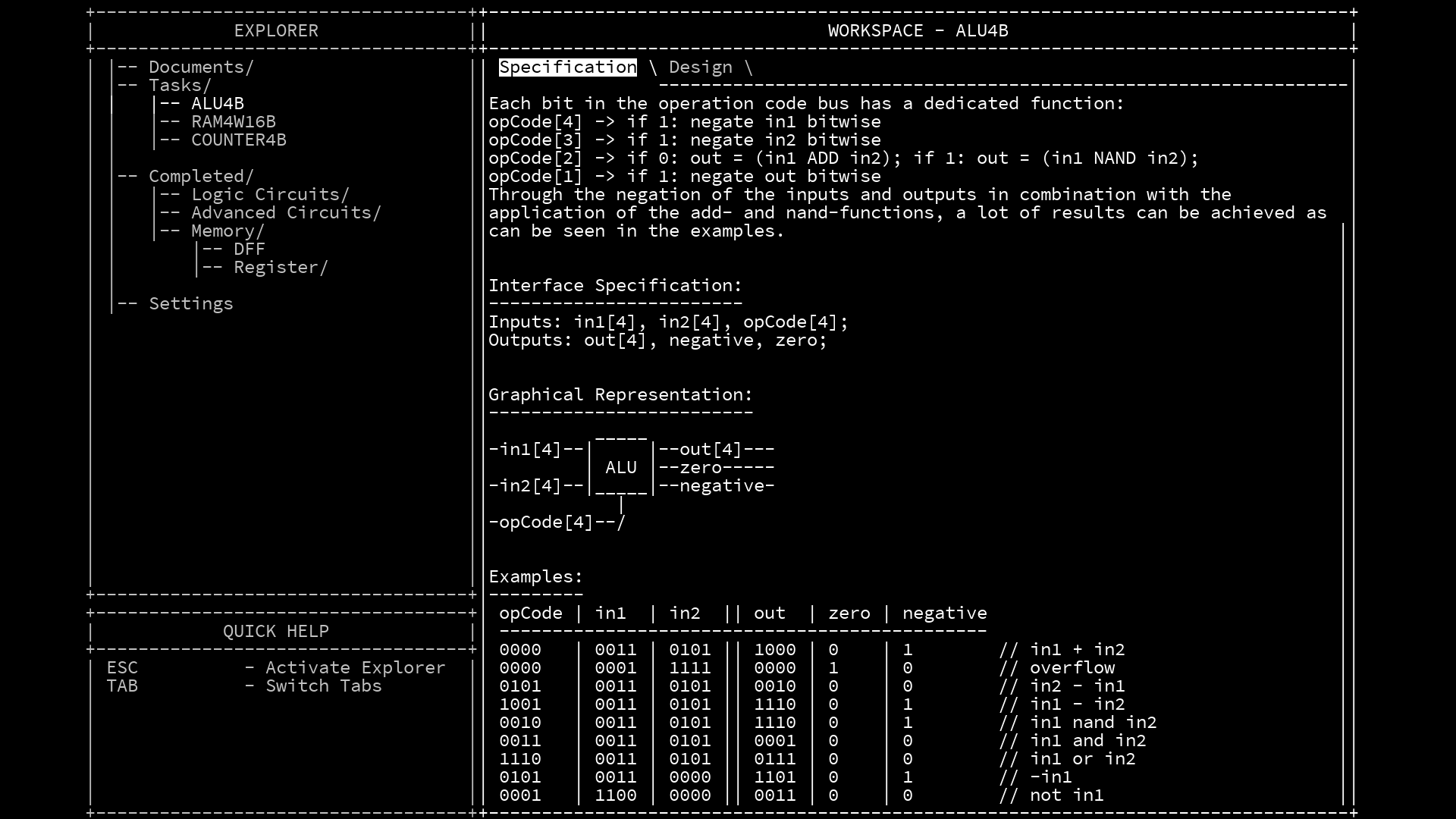Select the Specification tab

click(x=566, y=67)
